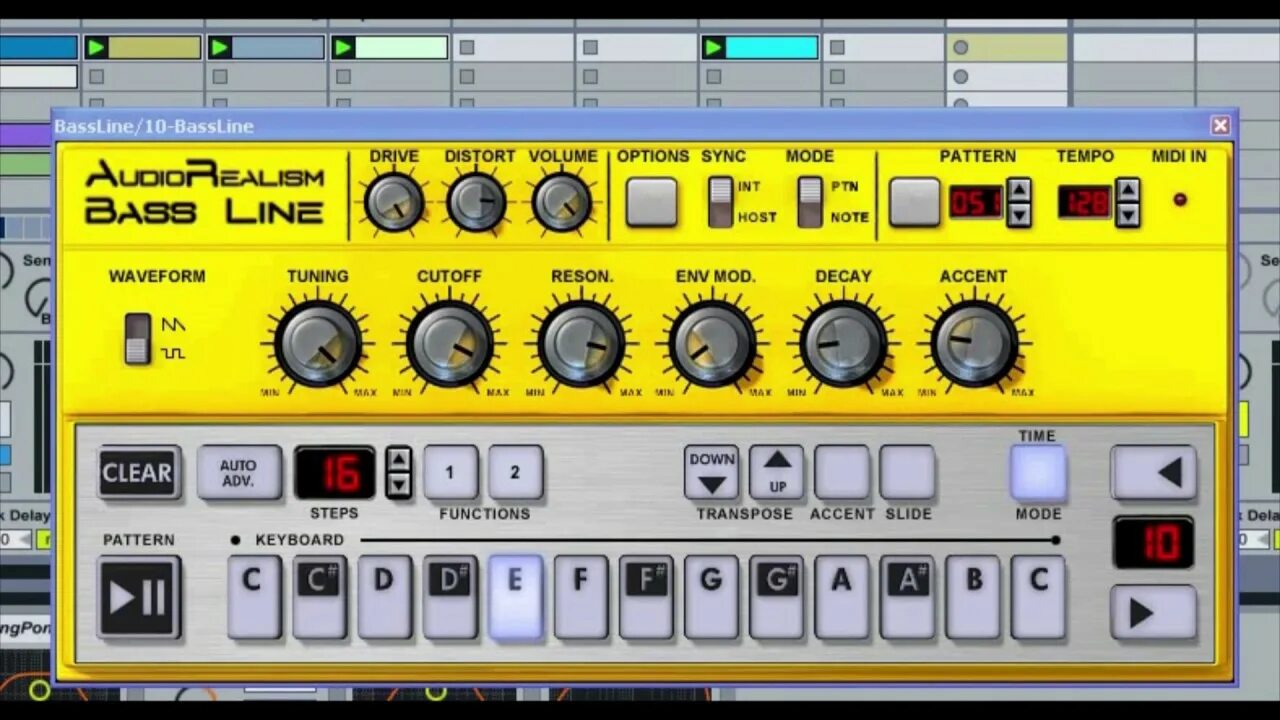Toggle the AUTO ADV. button

(x=238, y=472)
